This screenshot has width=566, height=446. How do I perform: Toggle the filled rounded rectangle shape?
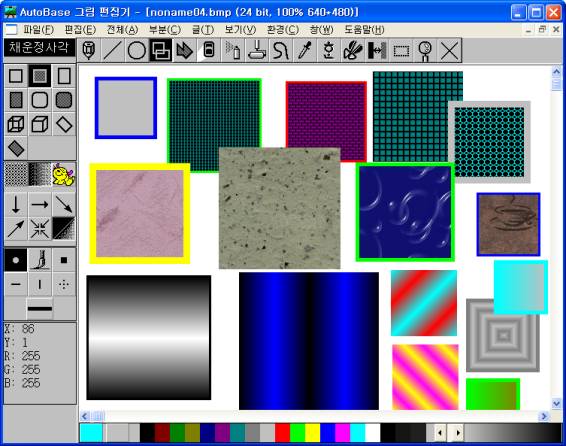(x=64, y=100)
